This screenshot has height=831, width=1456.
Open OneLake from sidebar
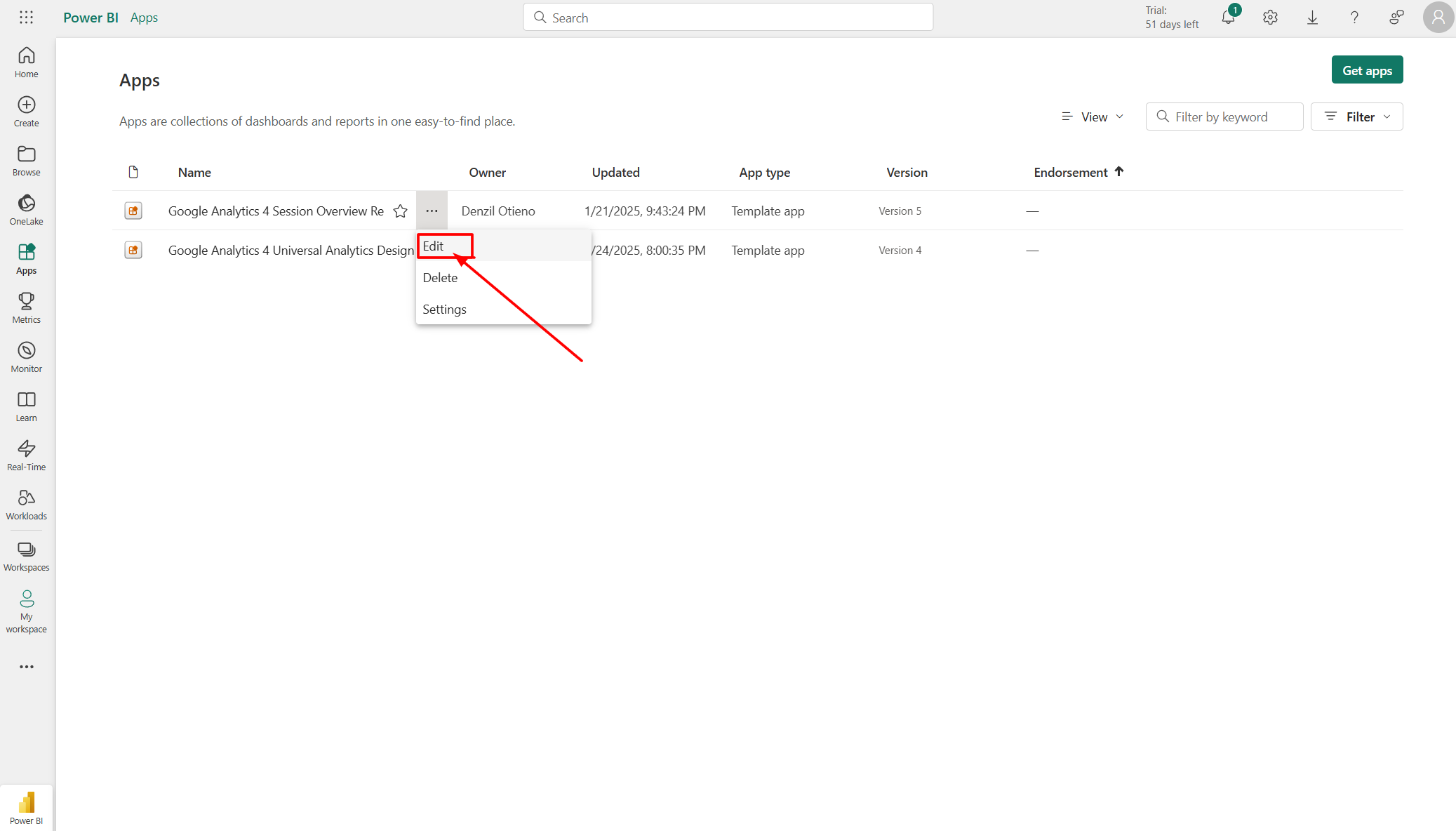pos(27,210)
